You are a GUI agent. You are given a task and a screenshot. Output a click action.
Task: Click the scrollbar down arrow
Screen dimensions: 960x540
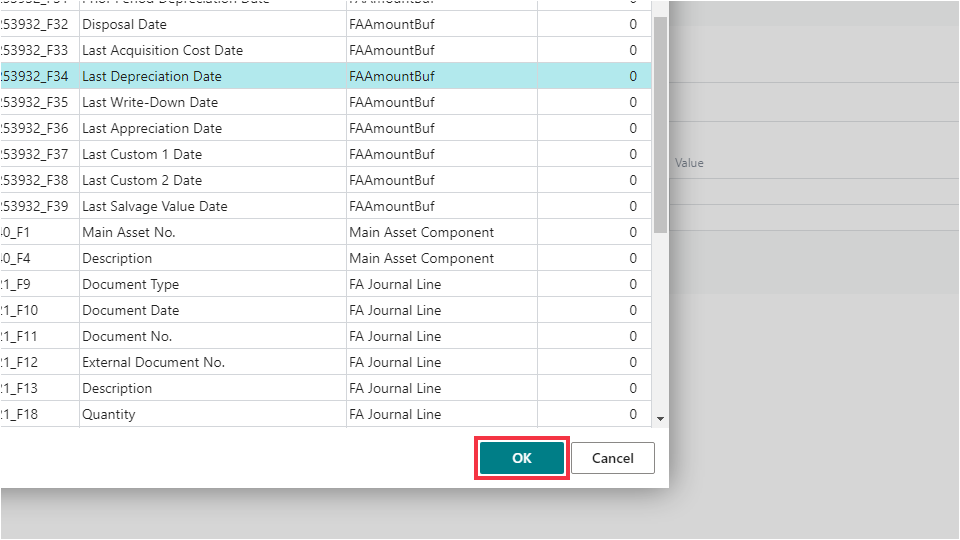point(660,419)
